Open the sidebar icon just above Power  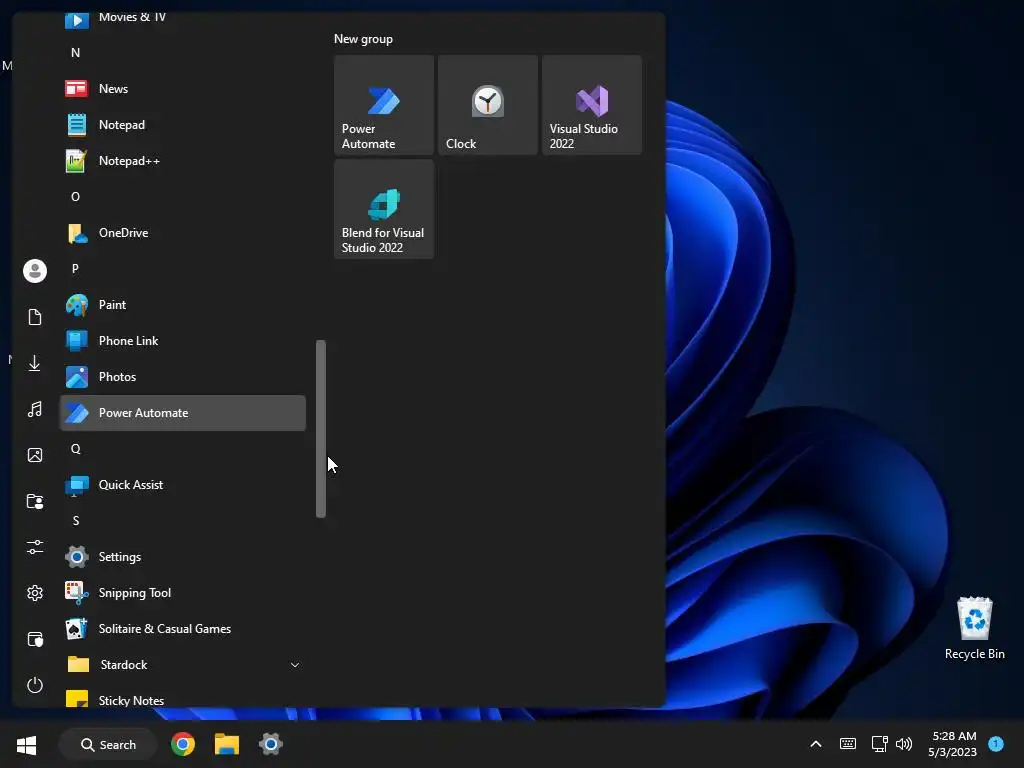[35, 639]
